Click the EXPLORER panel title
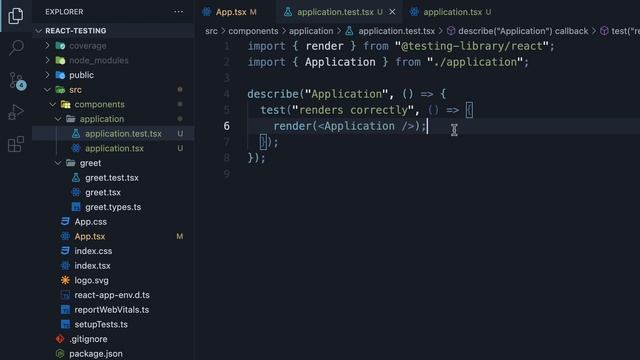This screenshot has height=360, width=640. [64, 12]
